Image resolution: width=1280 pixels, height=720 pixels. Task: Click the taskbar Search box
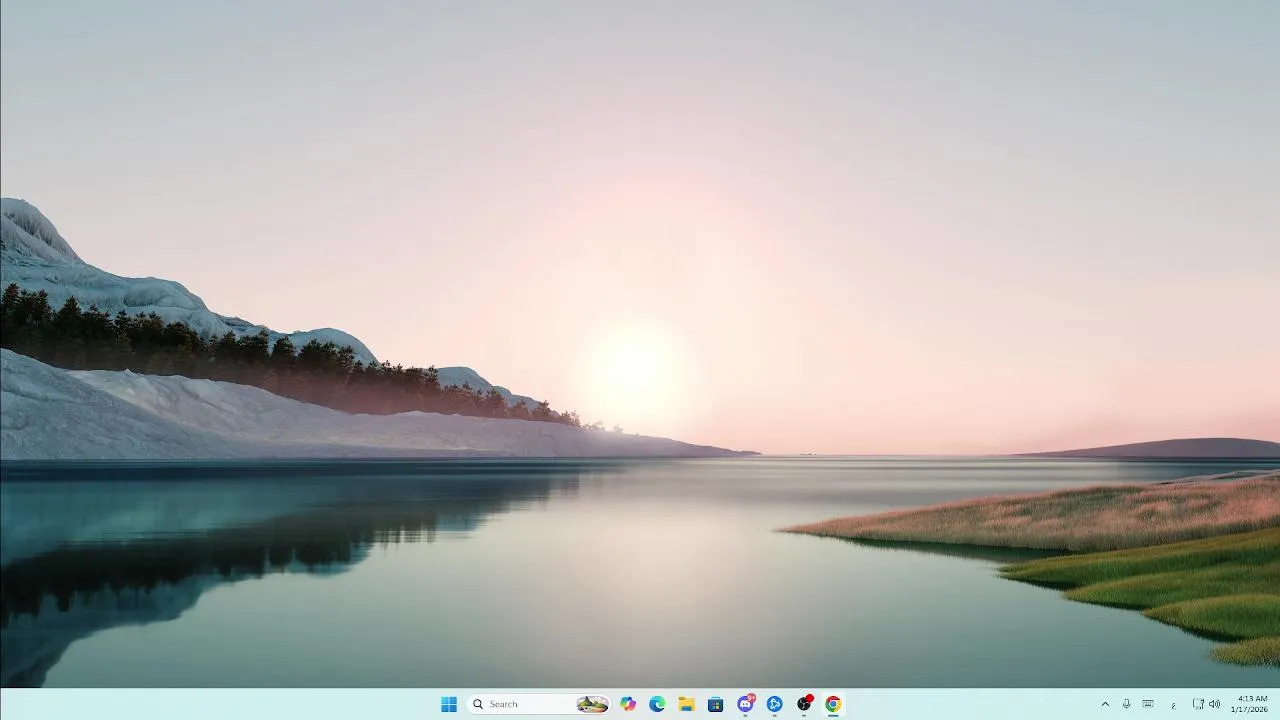pyautogui.click(x=538, y=704)
